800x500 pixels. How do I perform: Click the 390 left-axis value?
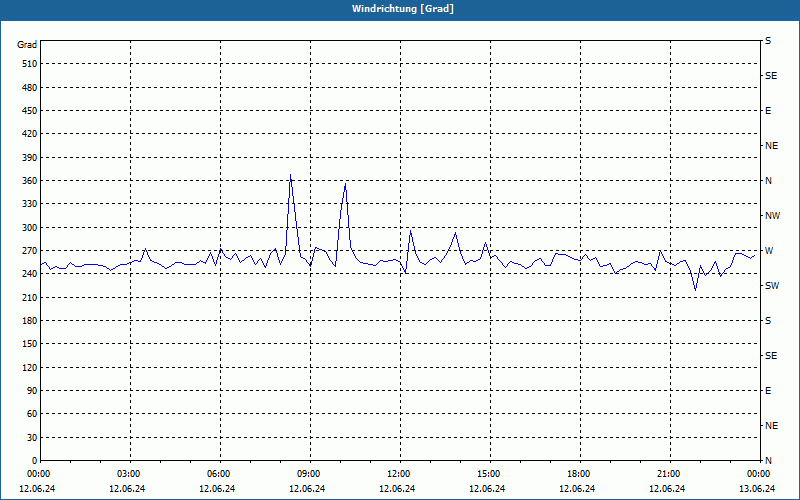click(x=30, y=158)
